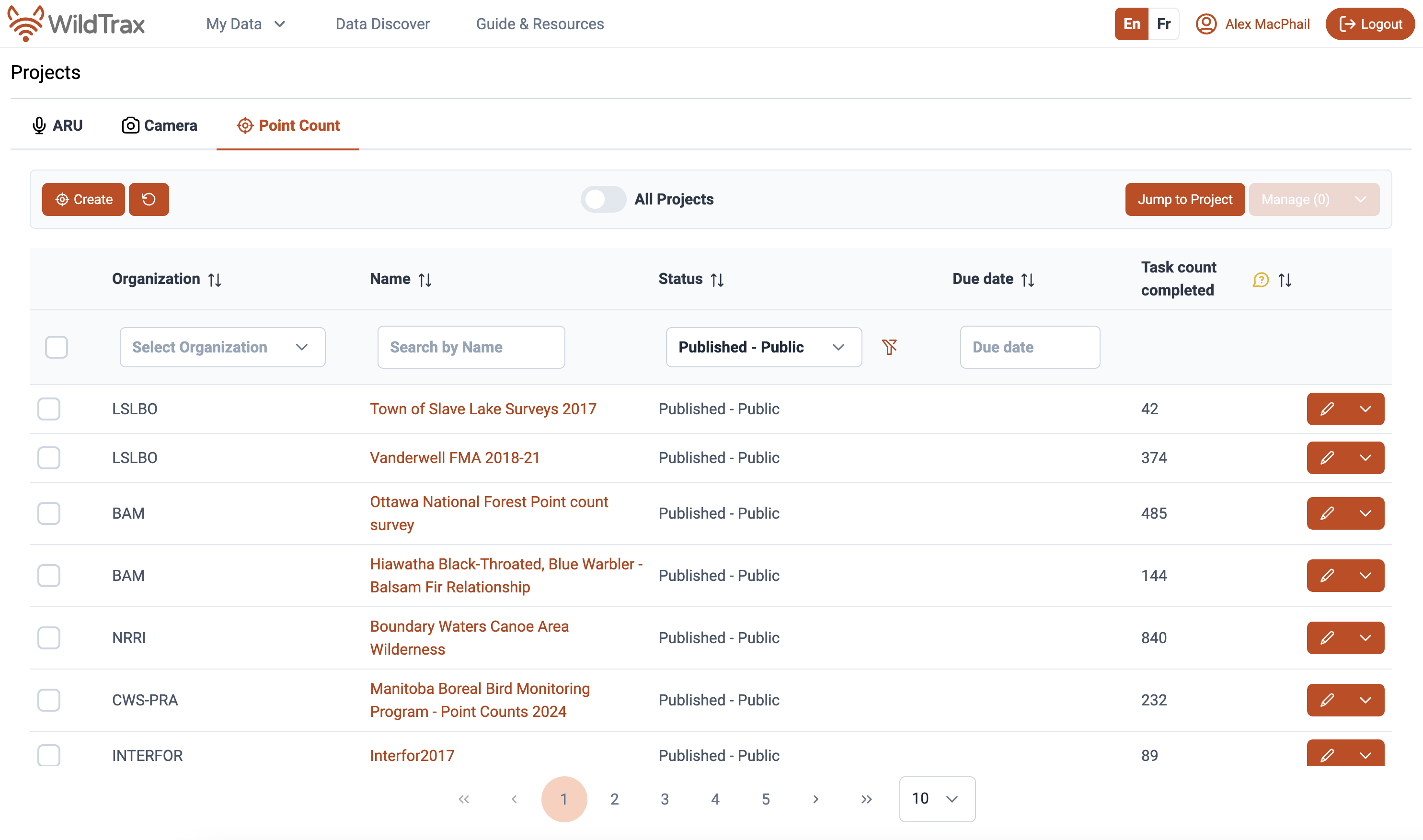Viewport: 1423px width, 840px height.
Task: Check the Ottawa National Forest row checkbox
Action: click(x=49, y=513)
